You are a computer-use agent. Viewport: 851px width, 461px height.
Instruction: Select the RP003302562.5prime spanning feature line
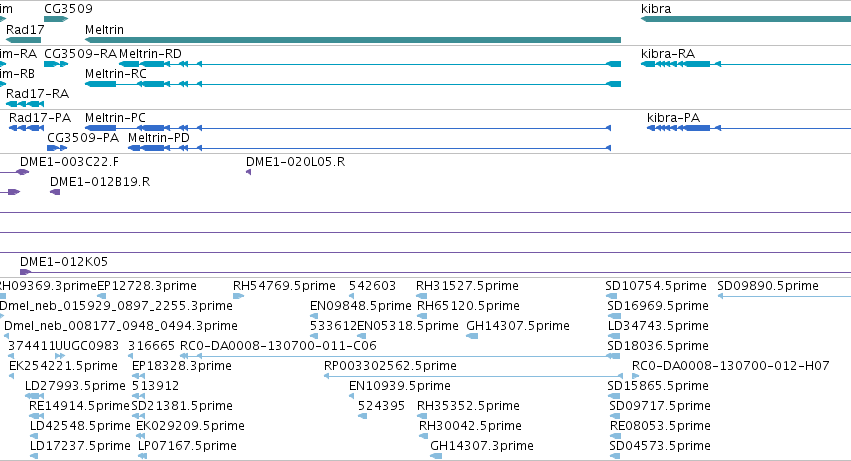473,376
